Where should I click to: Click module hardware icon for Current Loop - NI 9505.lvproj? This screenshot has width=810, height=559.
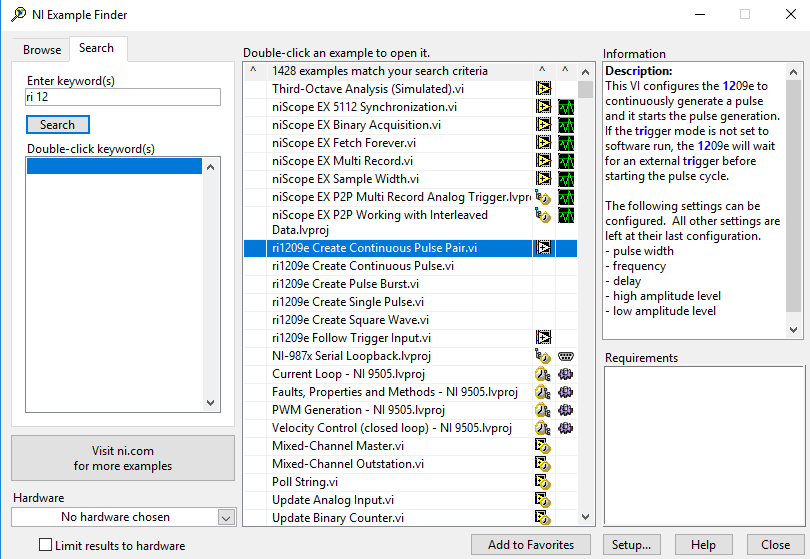[566, 374]
